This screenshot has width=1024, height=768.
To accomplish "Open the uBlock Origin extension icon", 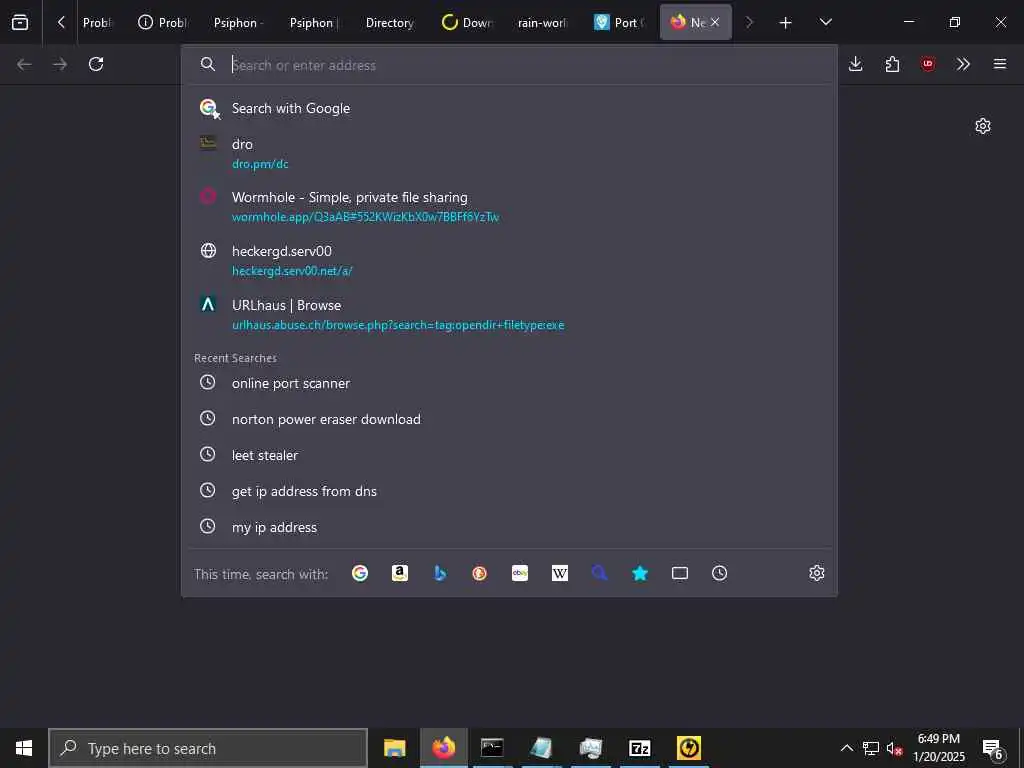I will tap(928, 64).
